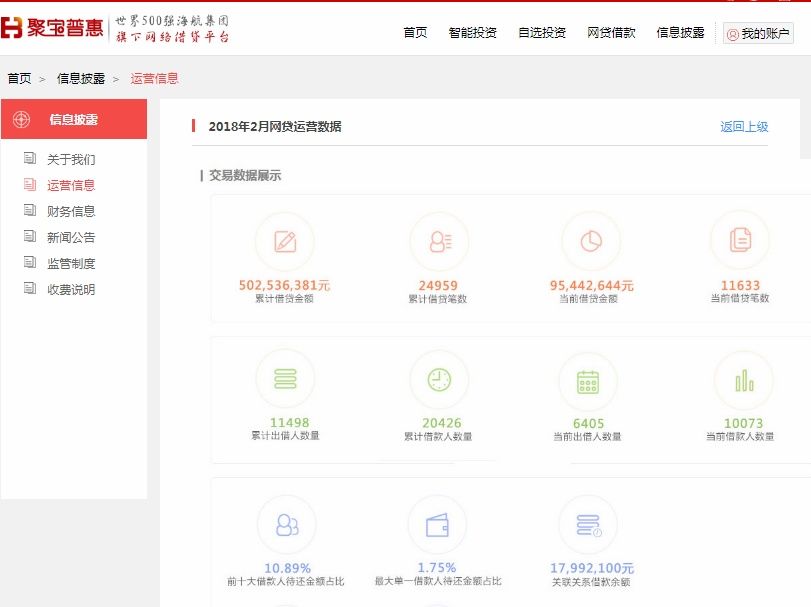The width and height of the screenshot is (811, 607).
Task: Go to 网贷借款 in top navigation
Action: tap(611, 33)
